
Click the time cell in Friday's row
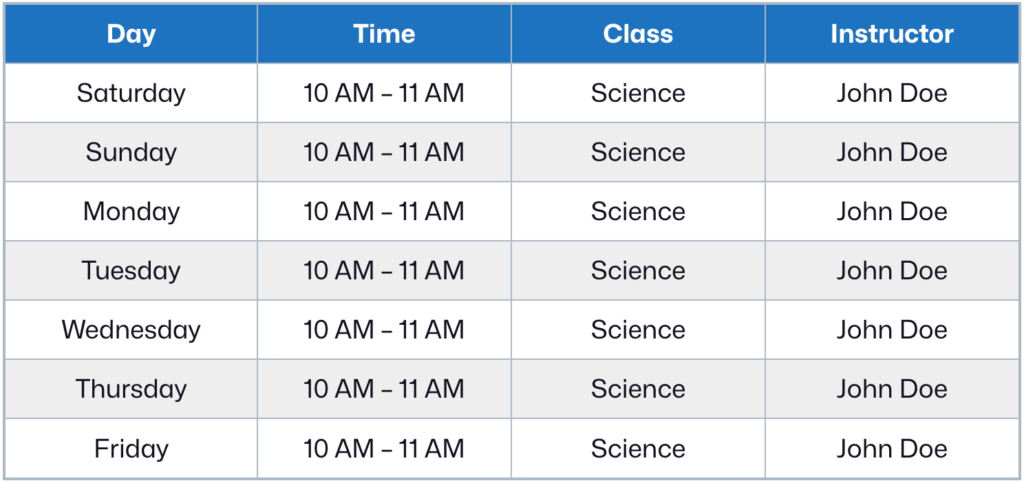(384, 448)
